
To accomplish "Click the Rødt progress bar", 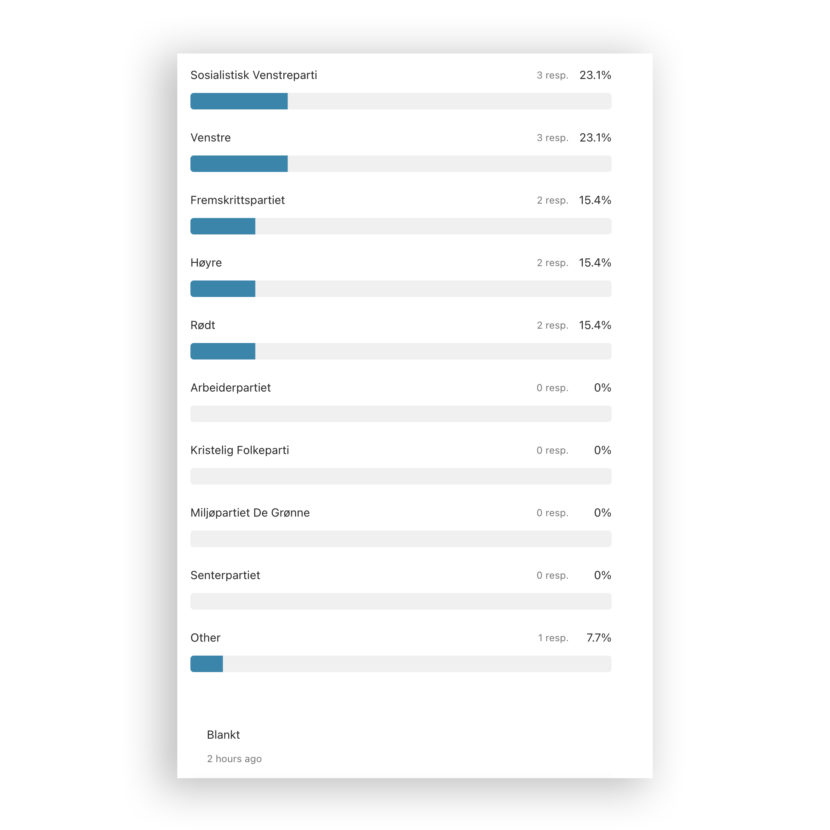I will click(x=400, y=351).
